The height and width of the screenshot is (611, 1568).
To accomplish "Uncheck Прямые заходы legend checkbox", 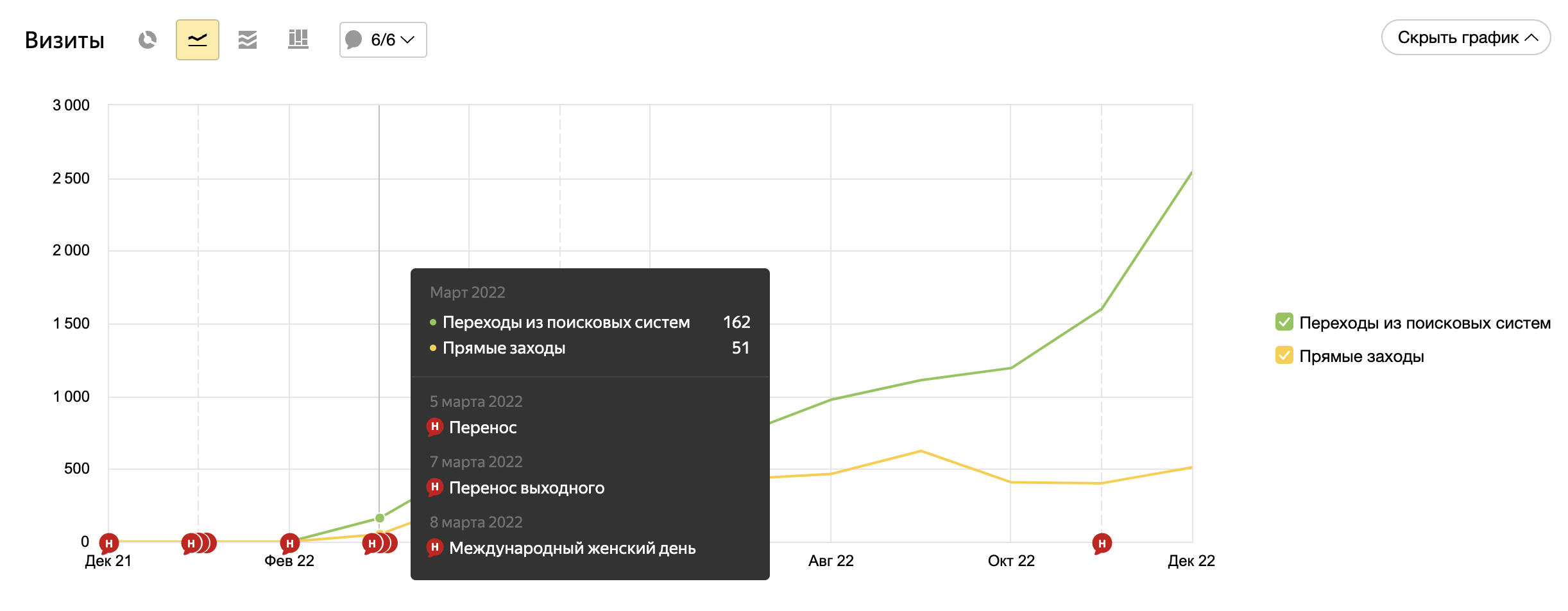I will [1284, 356].
